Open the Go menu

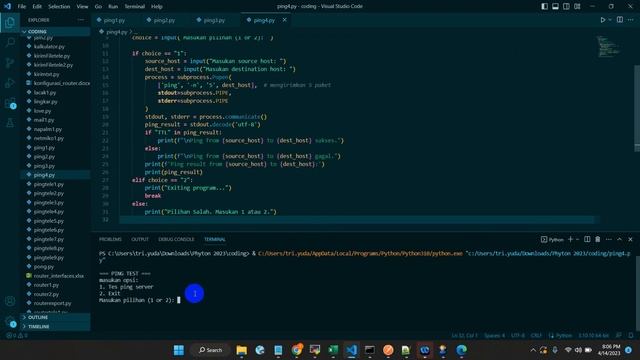click(x=98, y=6)
